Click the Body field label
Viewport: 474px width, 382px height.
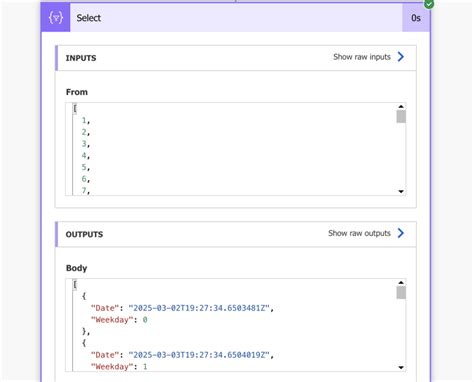tap(76, 268)
